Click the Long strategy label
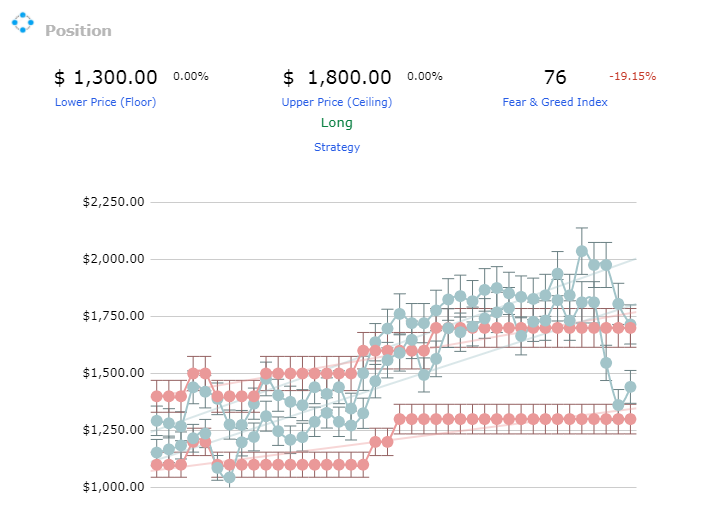726x532 pixels. click(337, 123)
